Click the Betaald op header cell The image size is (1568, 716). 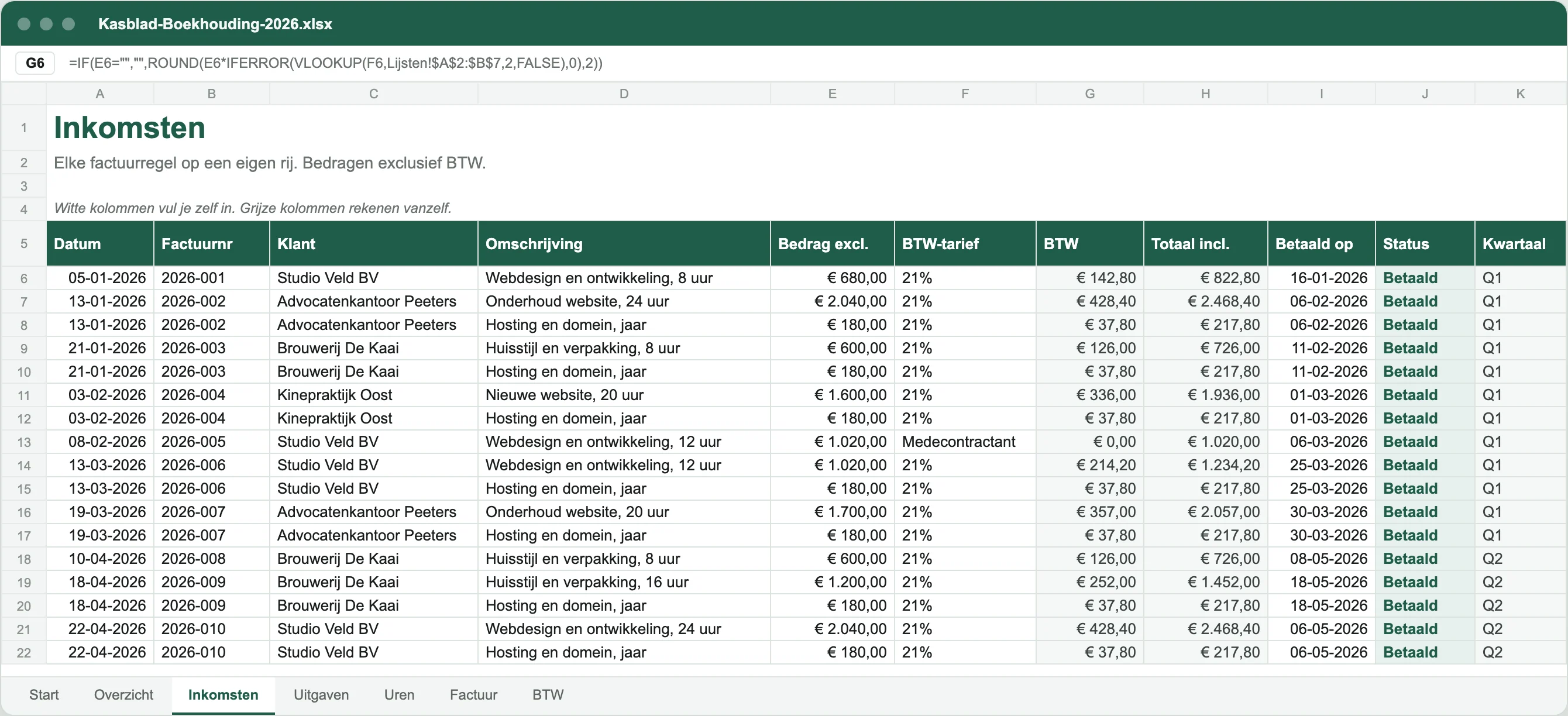coord(1321,244)
